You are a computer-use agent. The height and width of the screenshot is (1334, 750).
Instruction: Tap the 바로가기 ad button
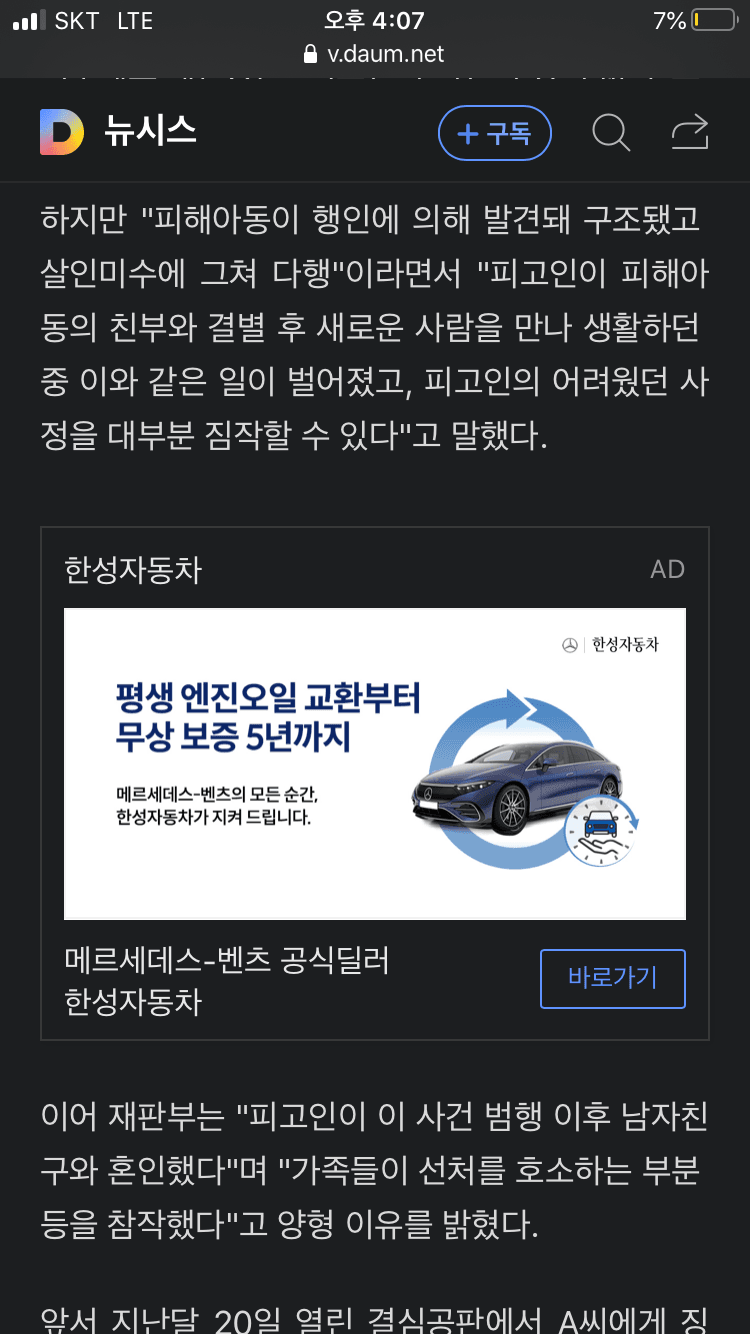click(x=613, y=978)
